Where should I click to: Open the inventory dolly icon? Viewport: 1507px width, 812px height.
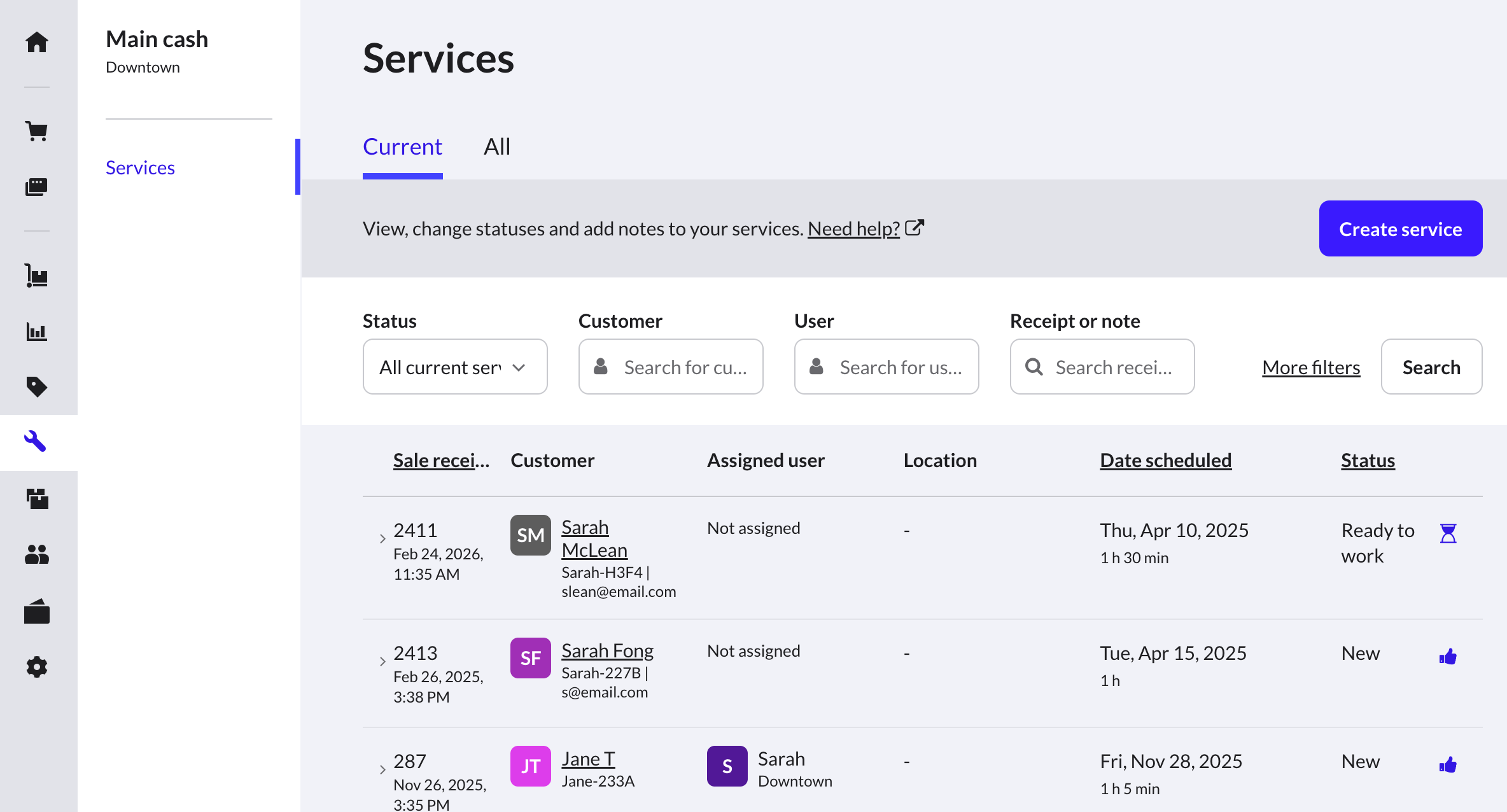click(x=37, y=276)
